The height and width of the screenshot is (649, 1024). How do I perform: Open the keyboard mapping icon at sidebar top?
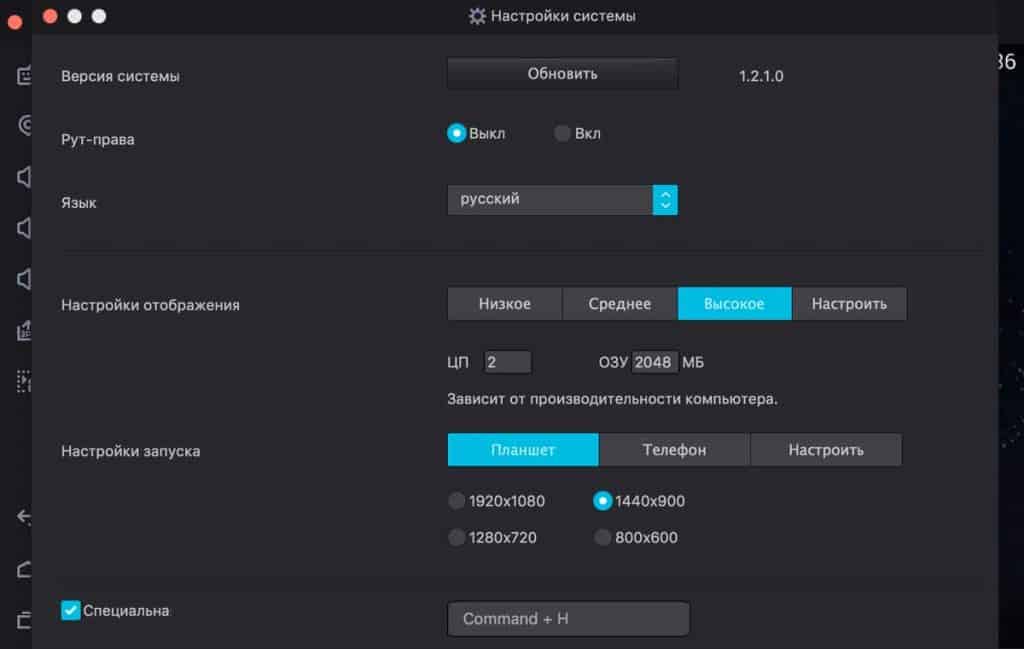tap(24, 75)
